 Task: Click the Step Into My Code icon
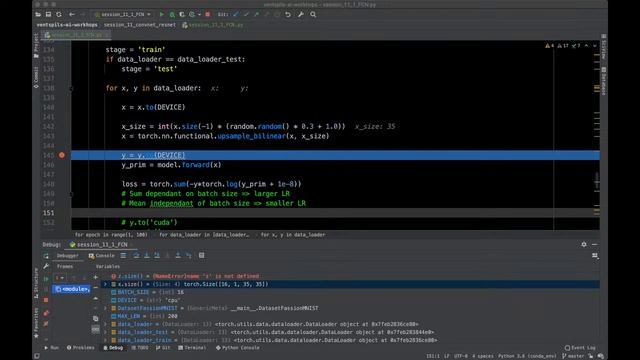pyautogui.click(x=157, y=256)
